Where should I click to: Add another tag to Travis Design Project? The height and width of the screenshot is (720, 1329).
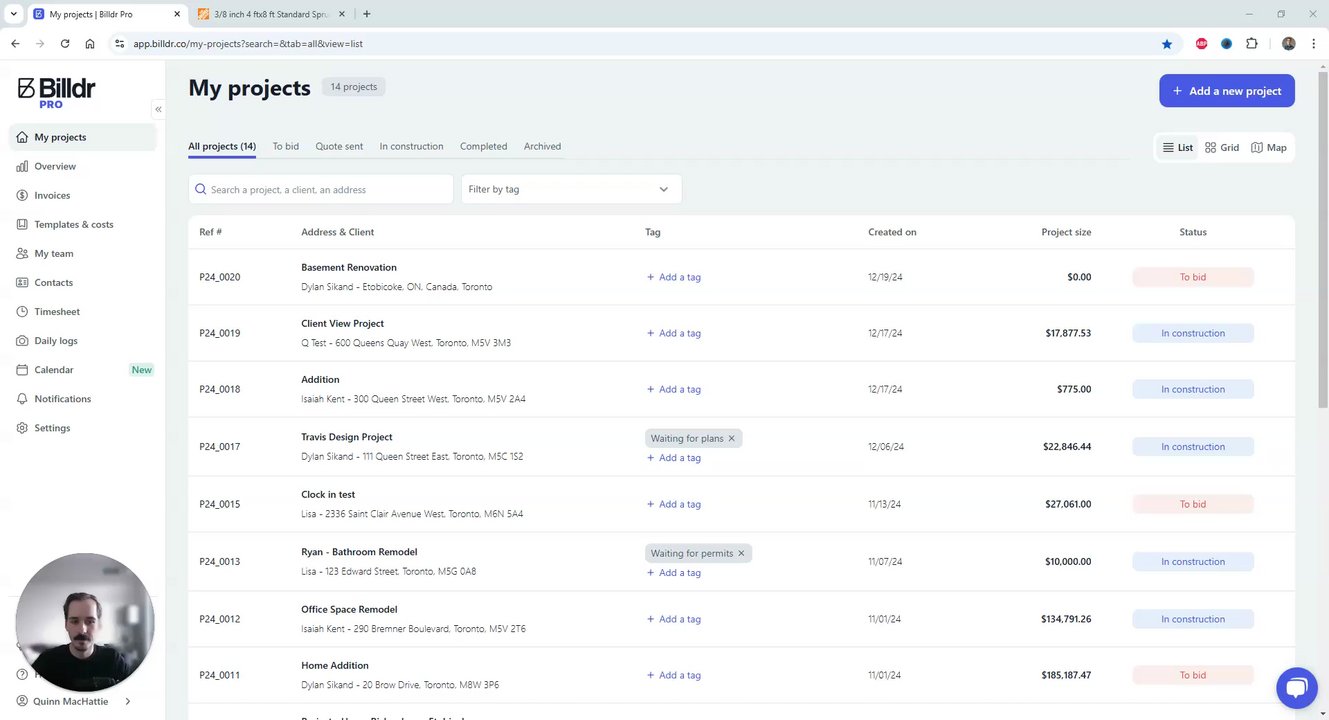coord(674,458)
